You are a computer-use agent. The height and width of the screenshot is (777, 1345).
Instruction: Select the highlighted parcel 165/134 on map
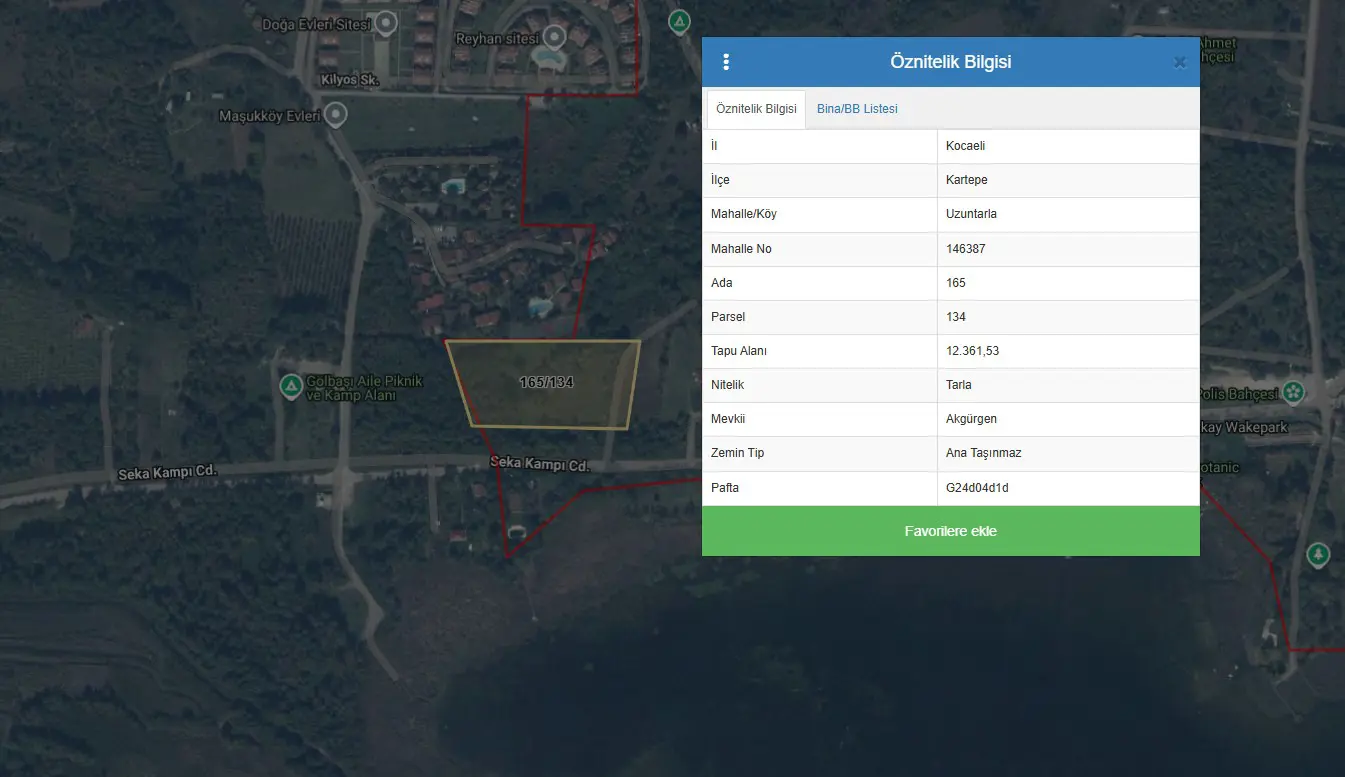click(x=546, y=384)
